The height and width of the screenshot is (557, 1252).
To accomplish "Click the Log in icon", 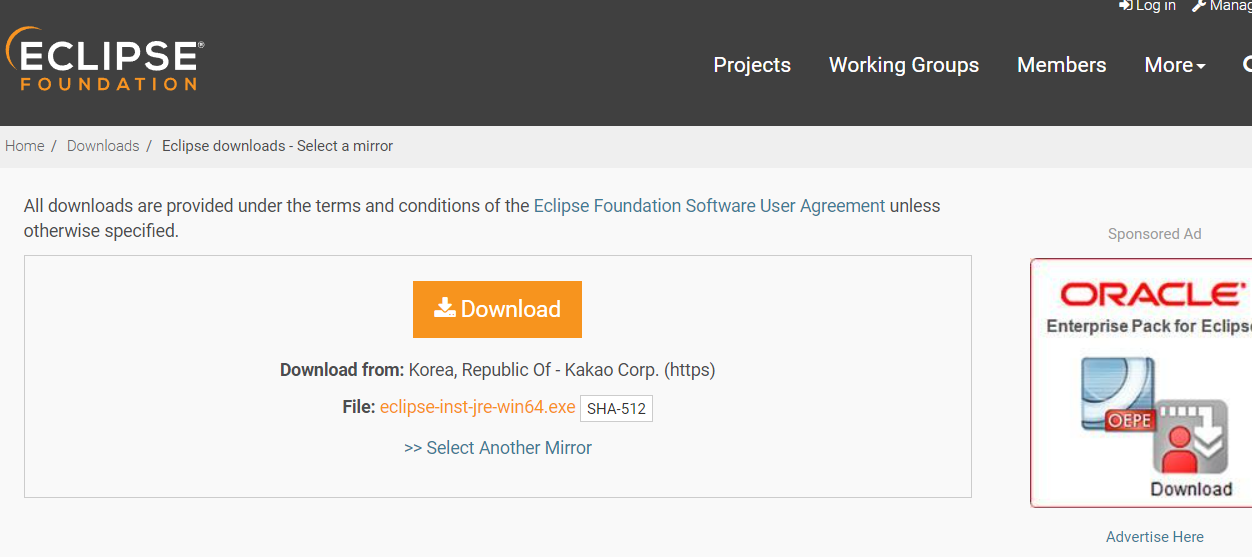I will [1126, 6].
